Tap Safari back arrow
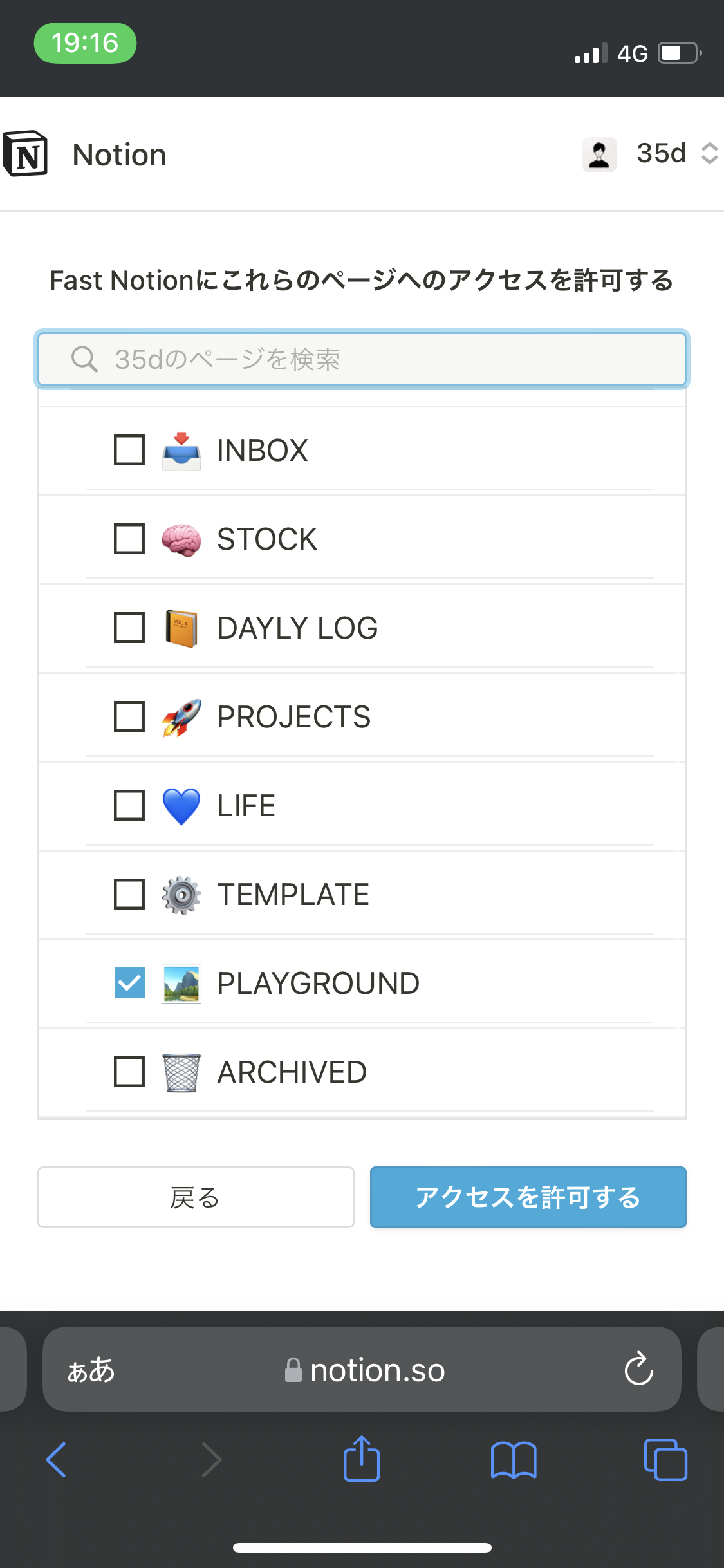 [57, 1460]
